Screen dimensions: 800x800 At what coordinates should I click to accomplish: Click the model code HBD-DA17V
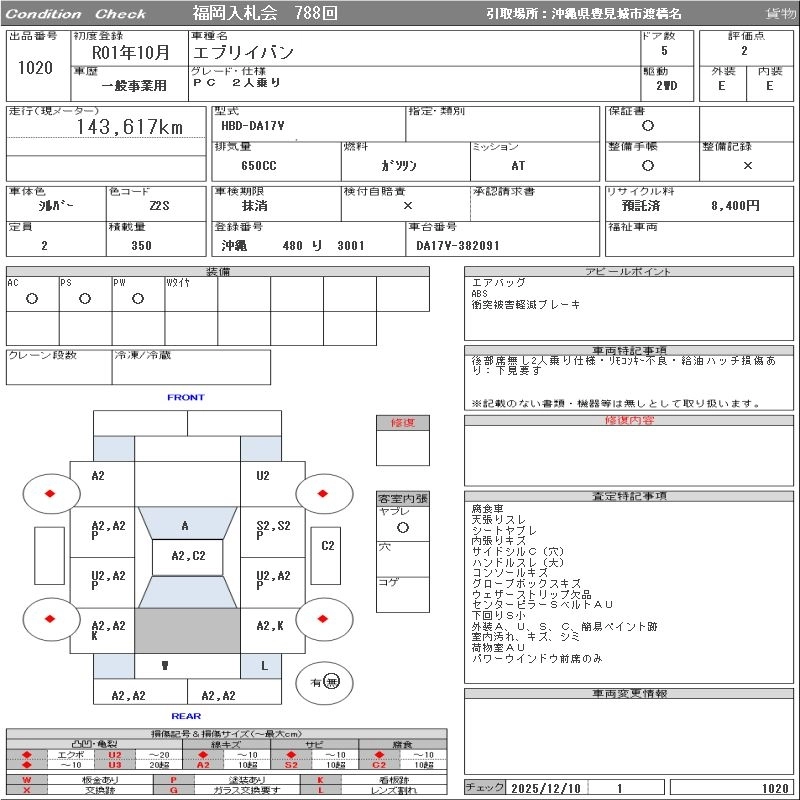tap(253, 126)
